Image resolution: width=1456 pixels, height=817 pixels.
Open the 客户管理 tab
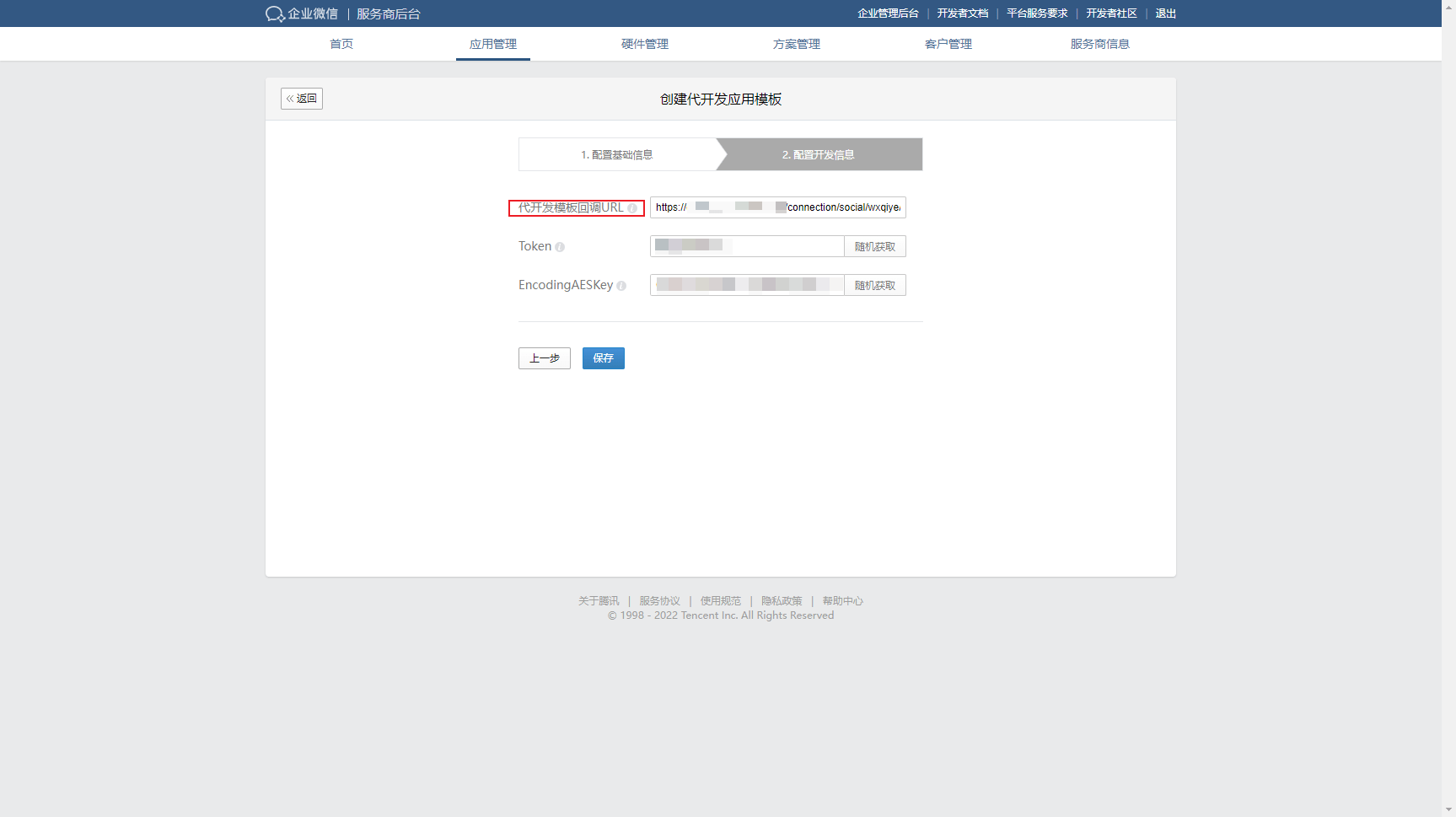pos(948,44)
